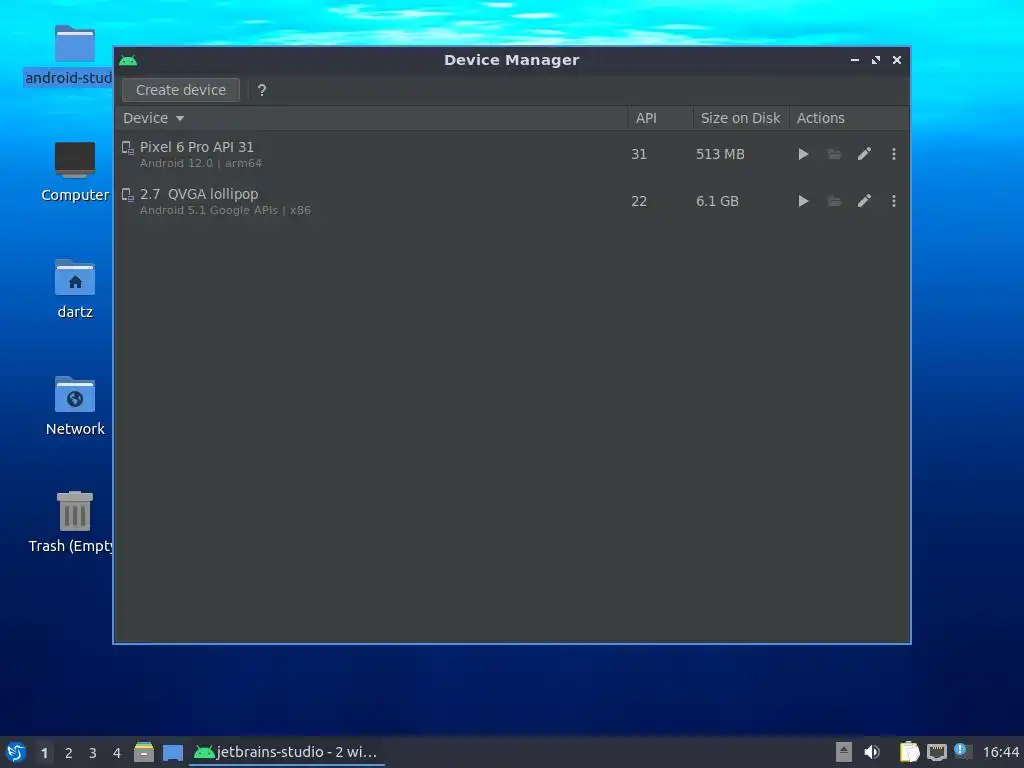The image size is (1024, 768).
Task: Open more actions for 2.7 QVGA lollipop
Action: [894, 201]
